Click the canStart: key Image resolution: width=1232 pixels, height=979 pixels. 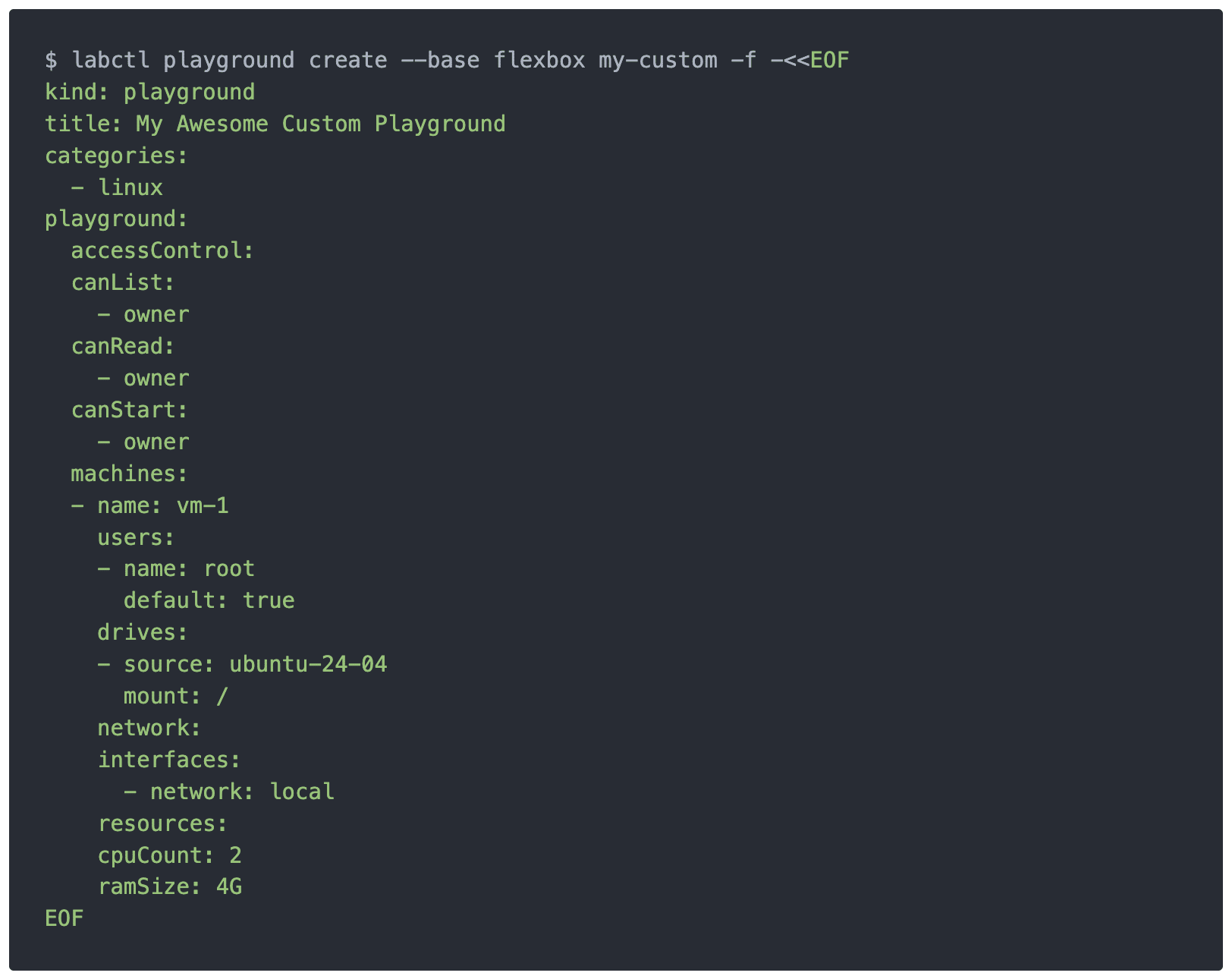tap(130, 410)
